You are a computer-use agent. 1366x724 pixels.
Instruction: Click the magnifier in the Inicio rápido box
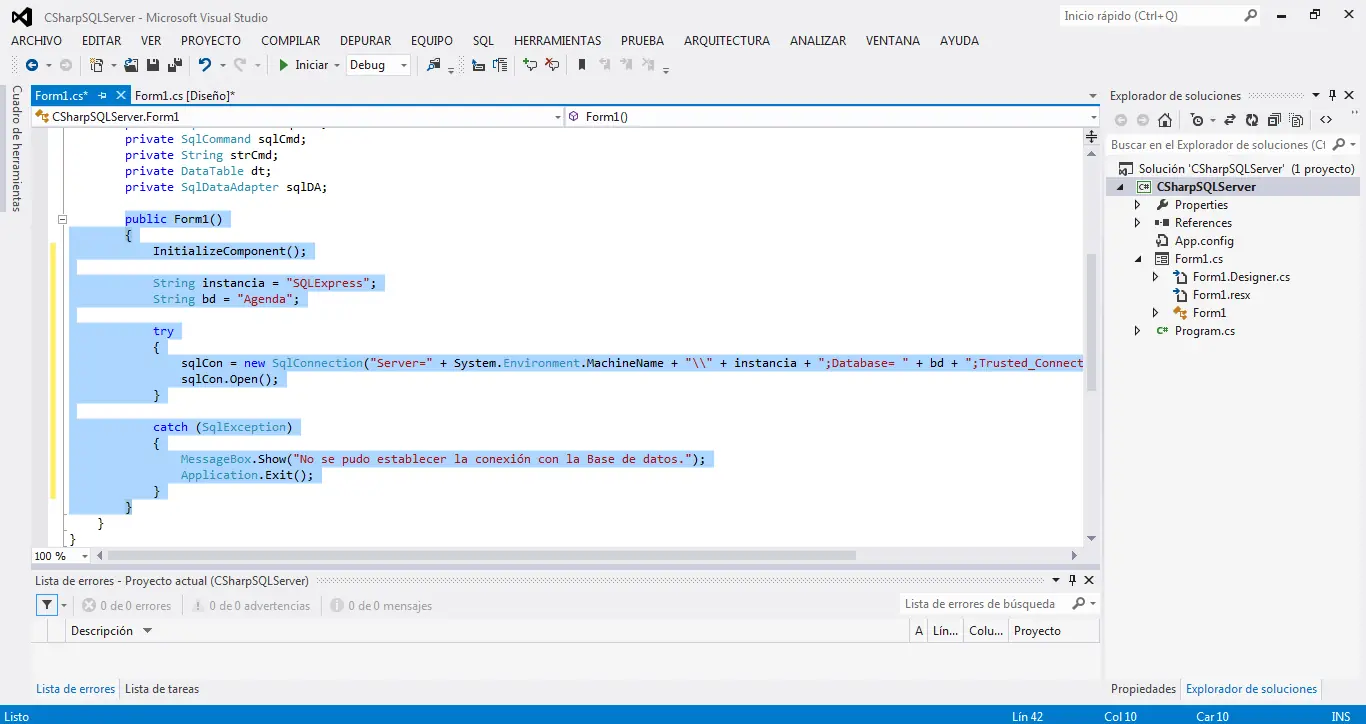pos(1250,16)
